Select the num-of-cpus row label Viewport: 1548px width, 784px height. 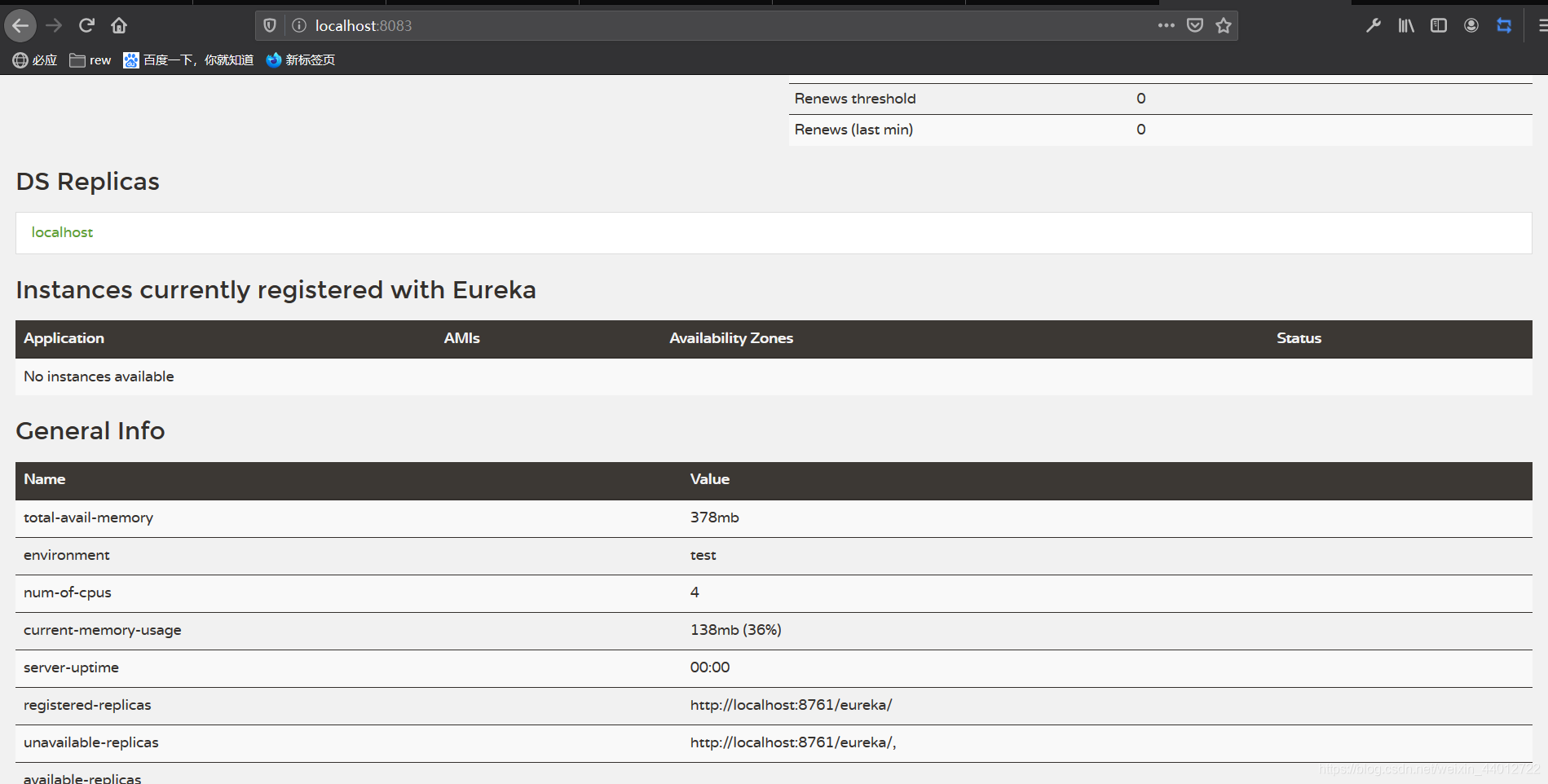point(68,592)
